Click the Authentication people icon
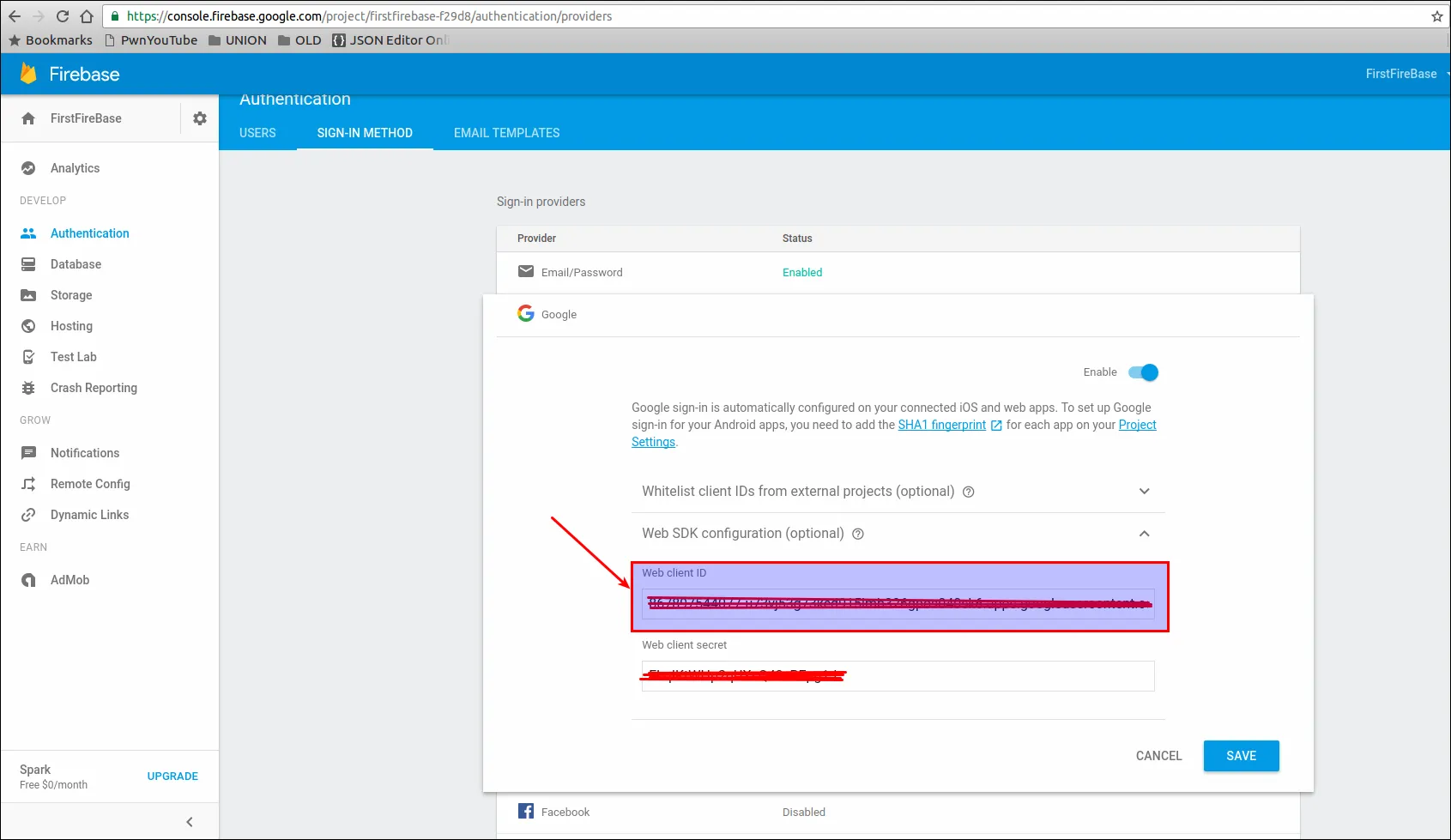This screenshot has width=1451, height=840. point(28,233)
